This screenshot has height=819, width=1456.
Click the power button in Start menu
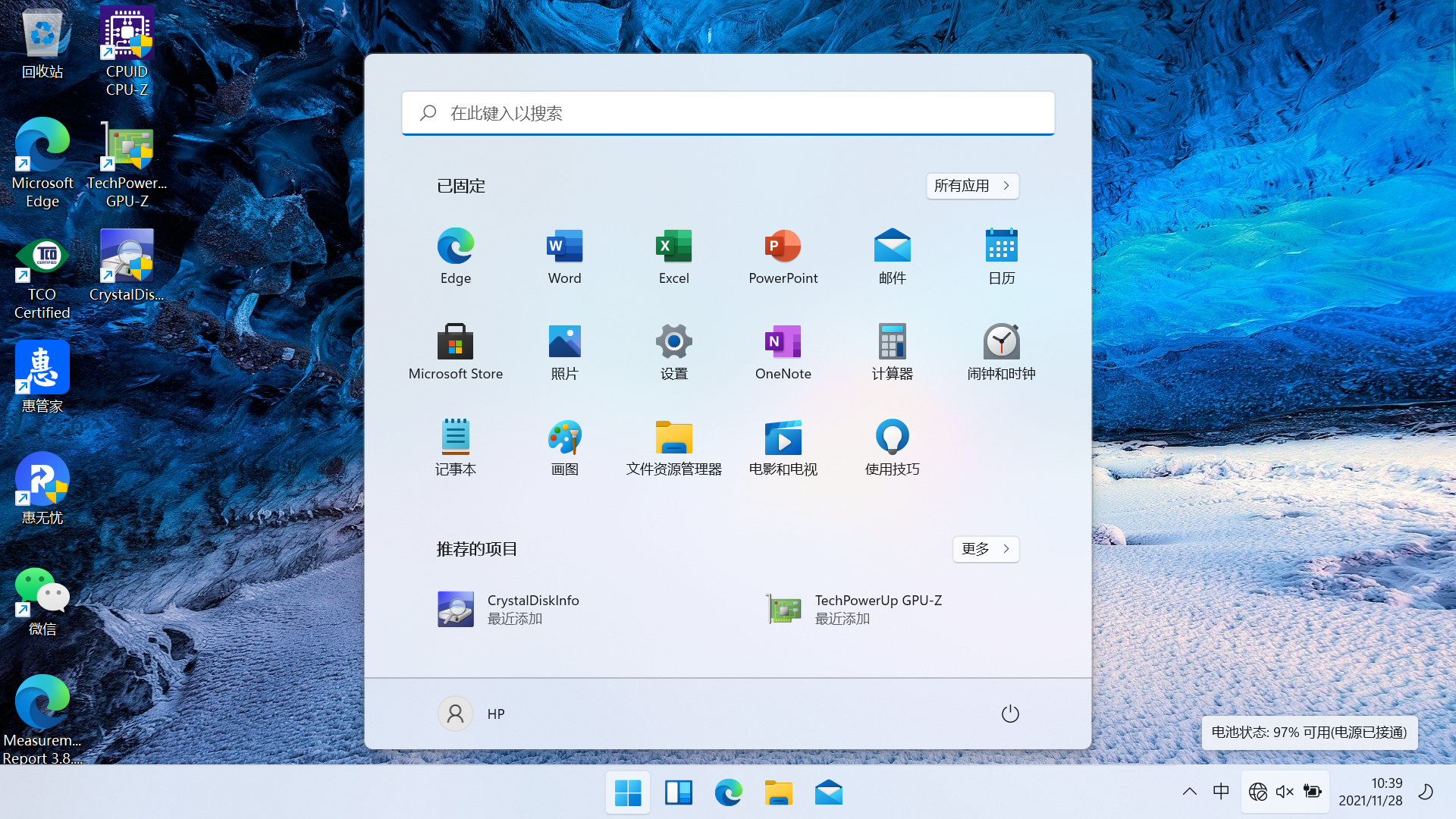coord(1010,714)
